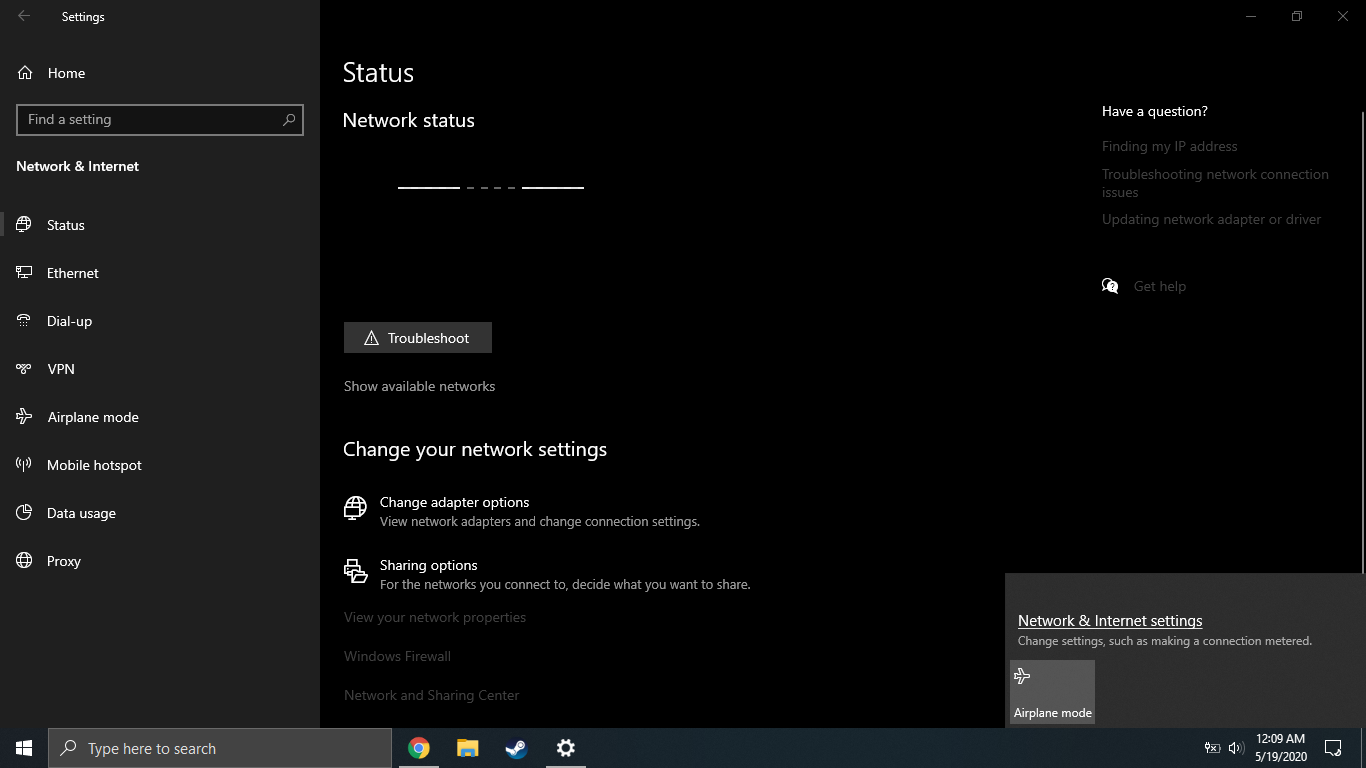Open the Action Center notifications icon
Viewport: 1366px width, 768px height.
pyautogui.click(x=1332, y=748)
